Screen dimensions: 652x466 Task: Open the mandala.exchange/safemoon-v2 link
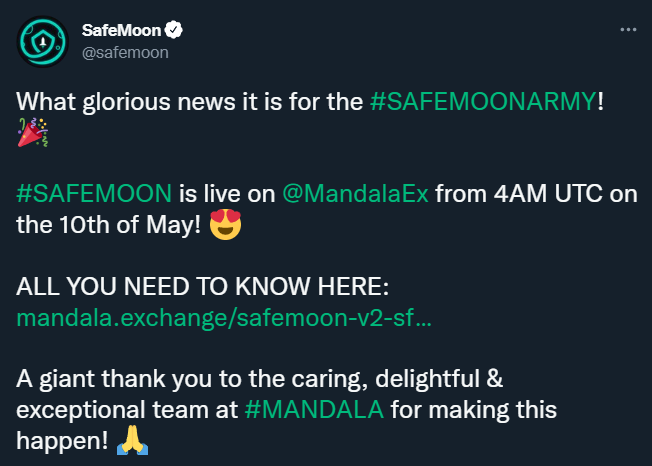tap(224, 318)
